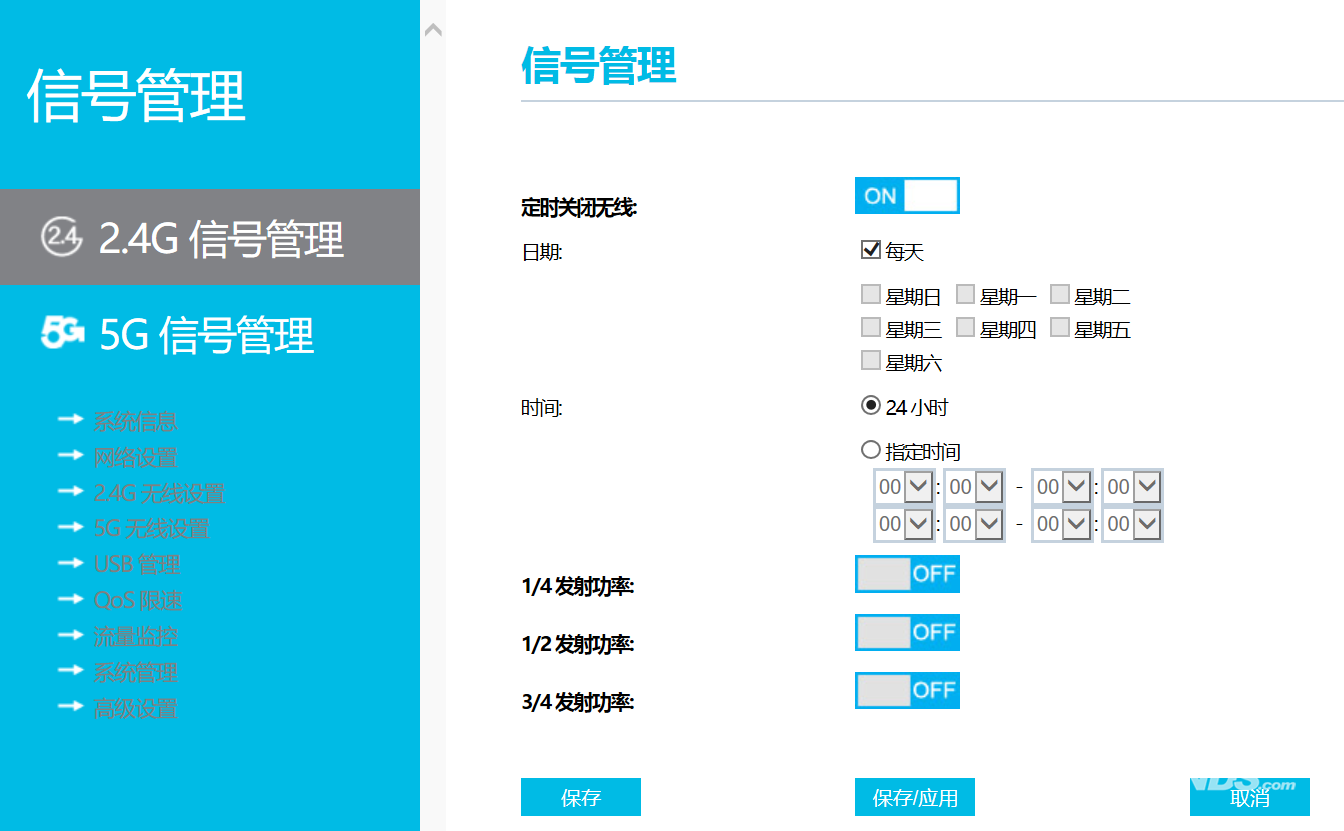Switch to 5G 信号管理 sidebar tab
Image resolution: width=1344 pixels, height=831 pixels.
click(x=210, y=334)
